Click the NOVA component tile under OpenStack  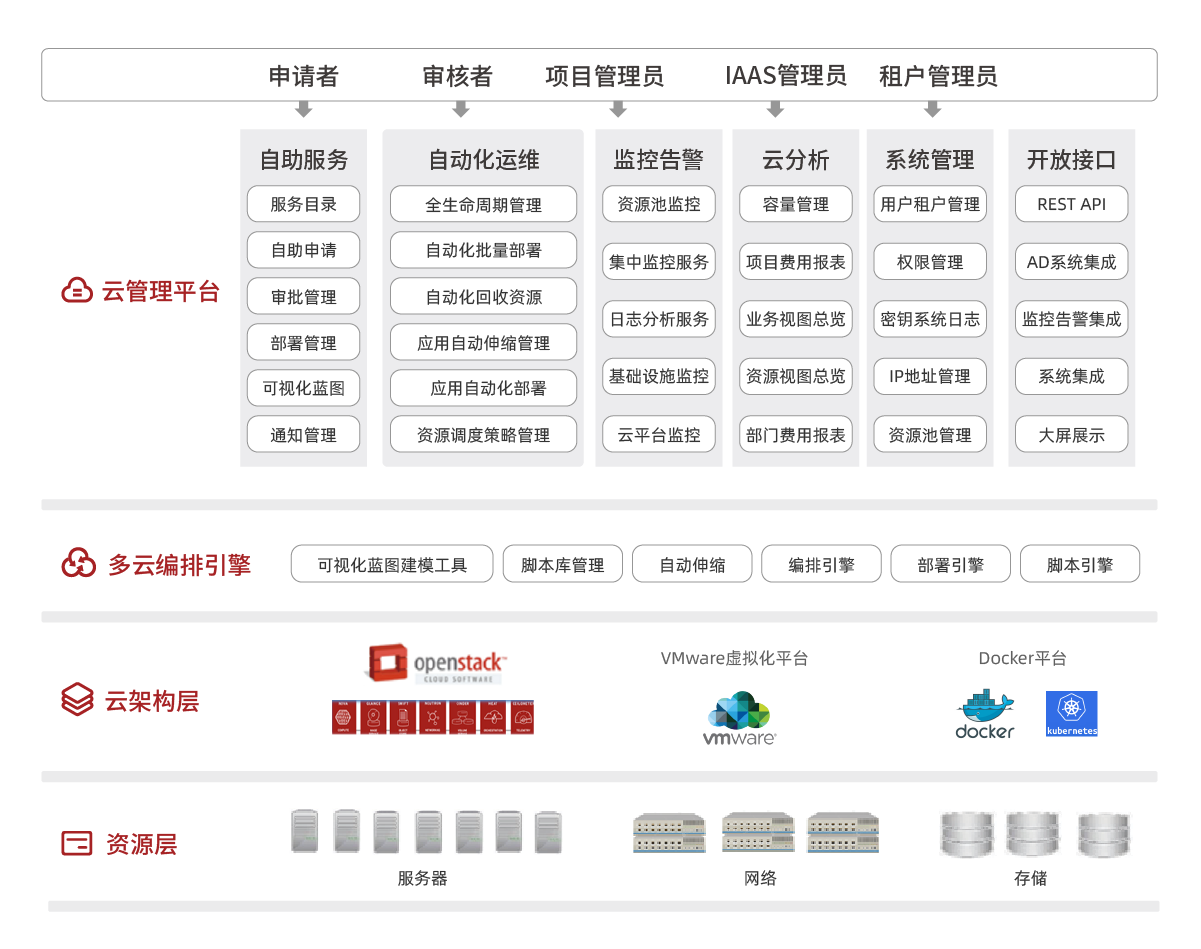tap(346, 717)
